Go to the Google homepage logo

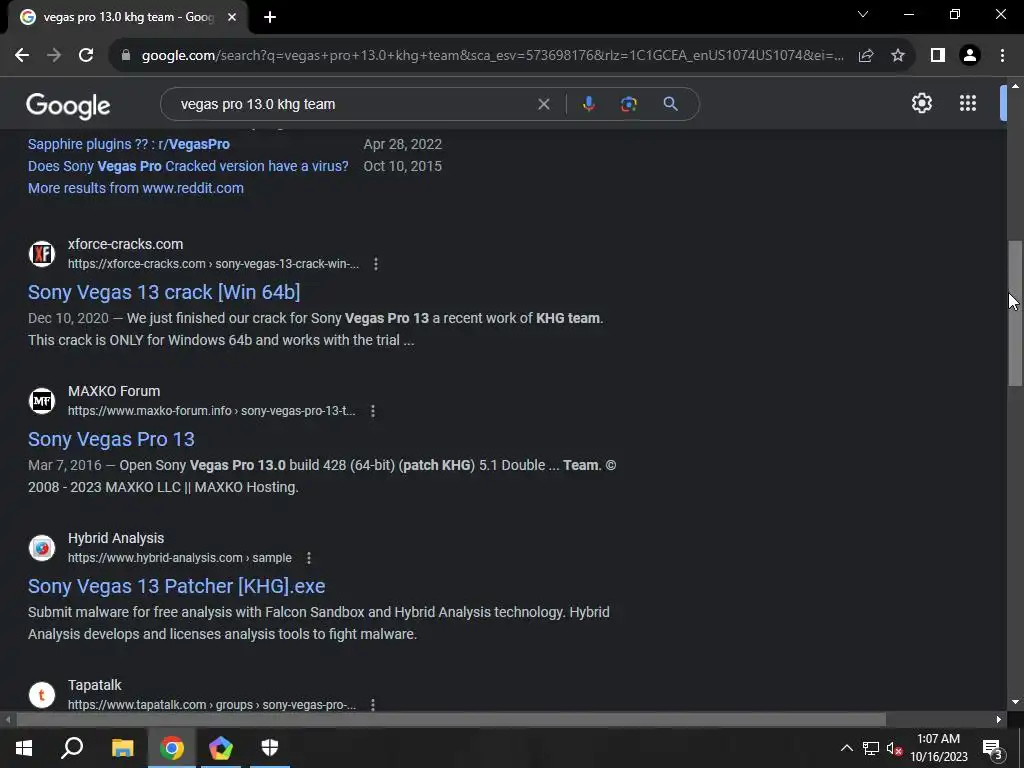click(x=68, y=105)
